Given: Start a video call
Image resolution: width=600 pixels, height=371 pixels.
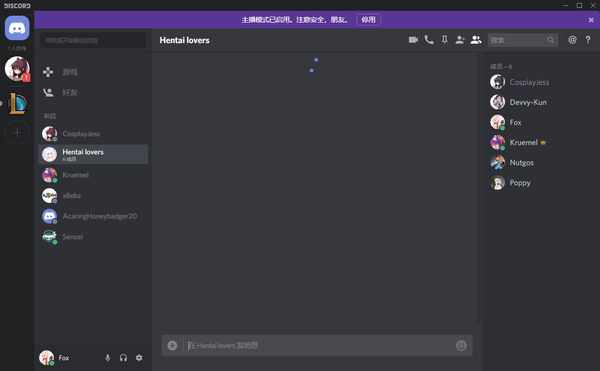Looking at the screenshot, I should coord(413,40).
